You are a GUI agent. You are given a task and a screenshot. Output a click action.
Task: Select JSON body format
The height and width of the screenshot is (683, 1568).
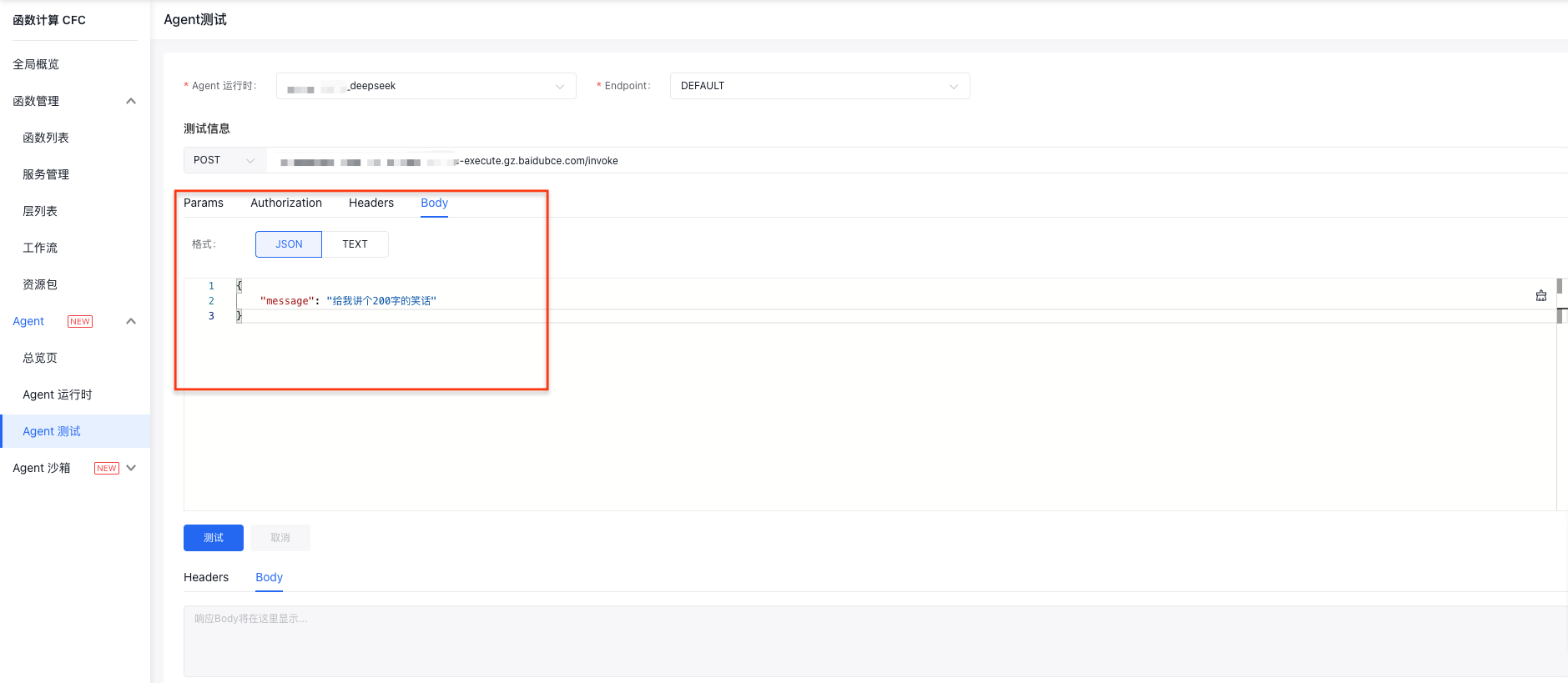289,244
